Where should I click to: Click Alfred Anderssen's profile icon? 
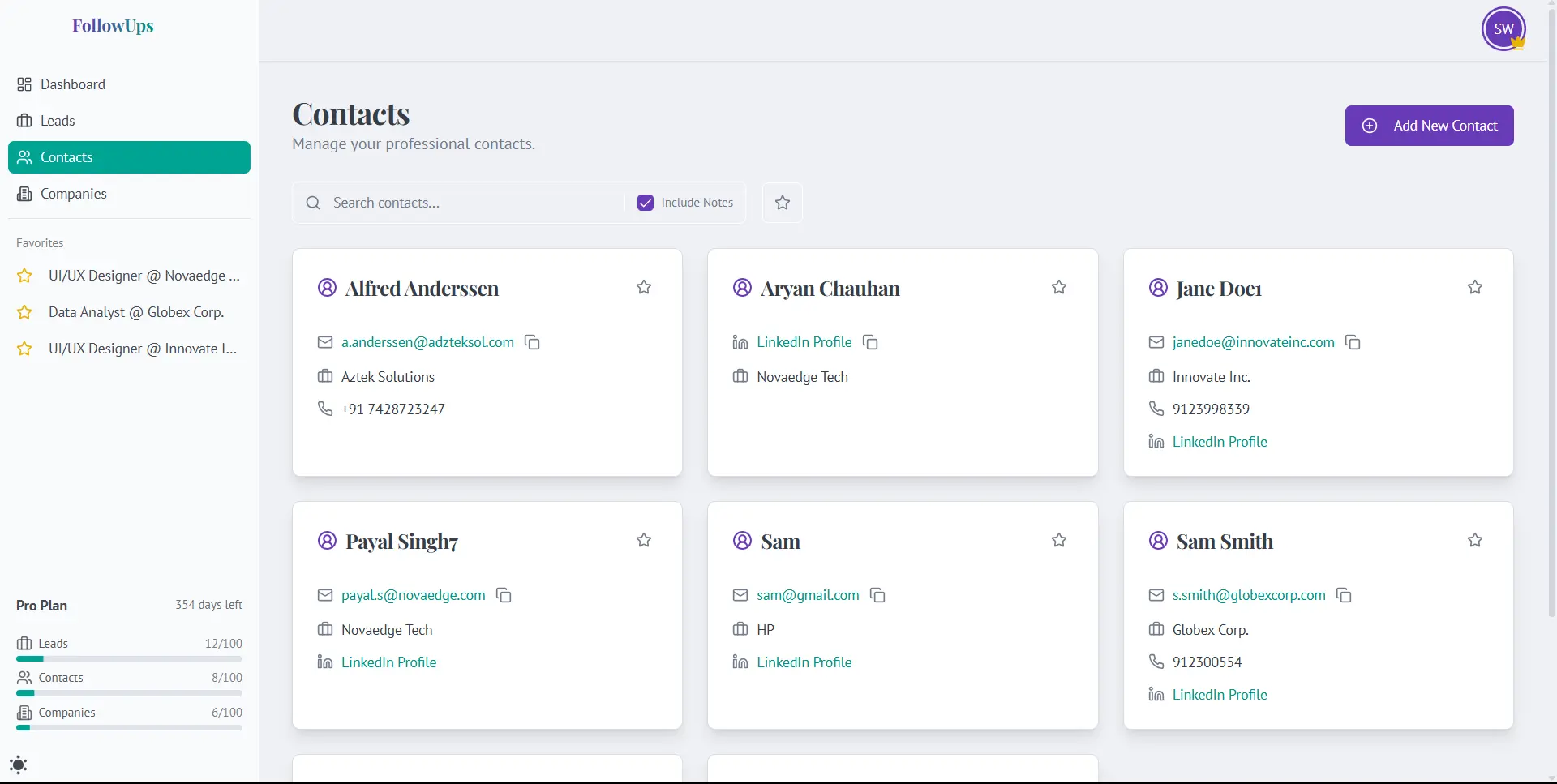(x=327, y=288)
